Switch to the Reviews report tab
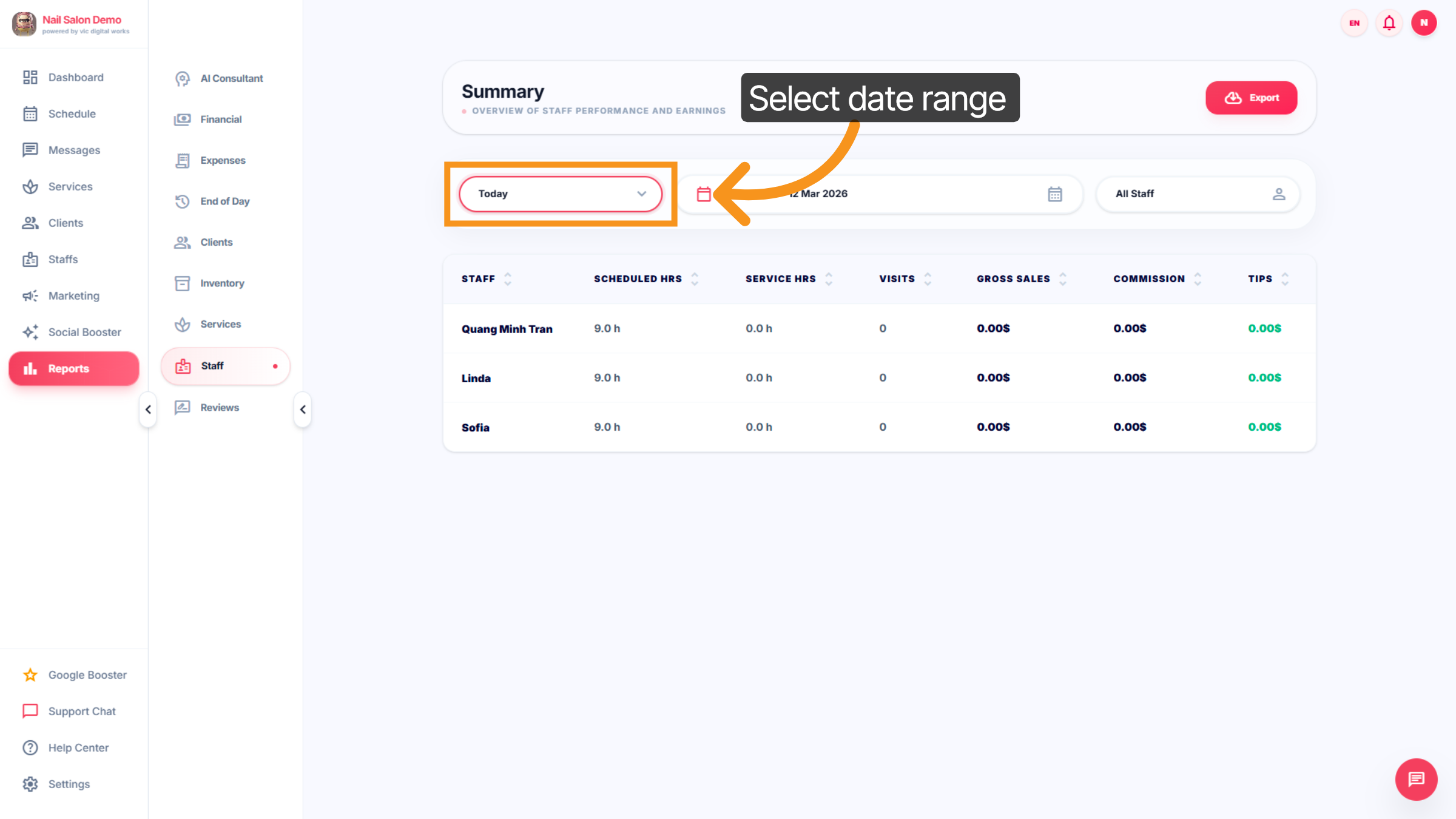This screenshot has height=819, width=1456. (x=219, y=407)
